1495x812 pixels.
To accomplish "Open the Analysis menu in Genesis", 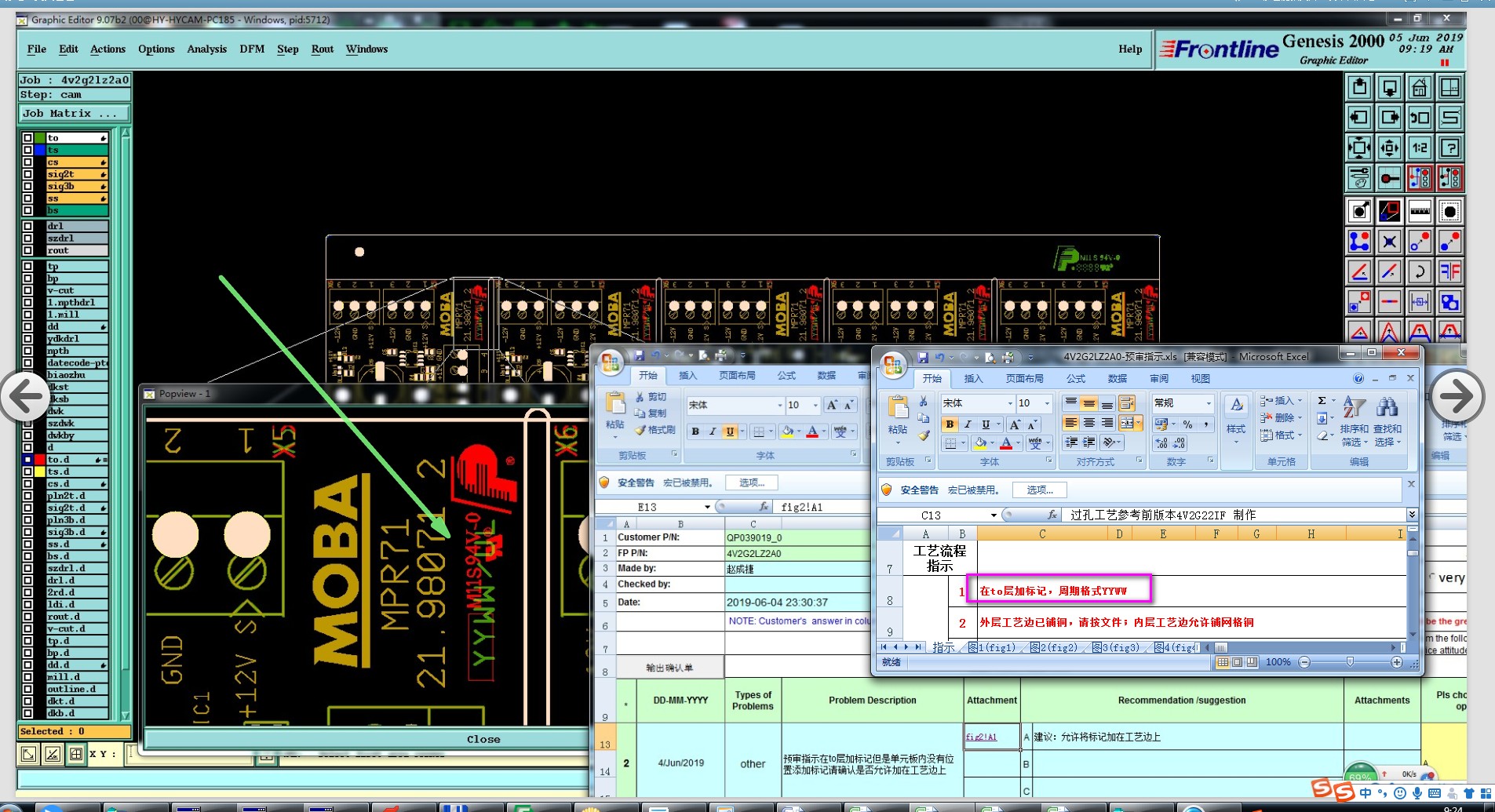I will [206, 49].
